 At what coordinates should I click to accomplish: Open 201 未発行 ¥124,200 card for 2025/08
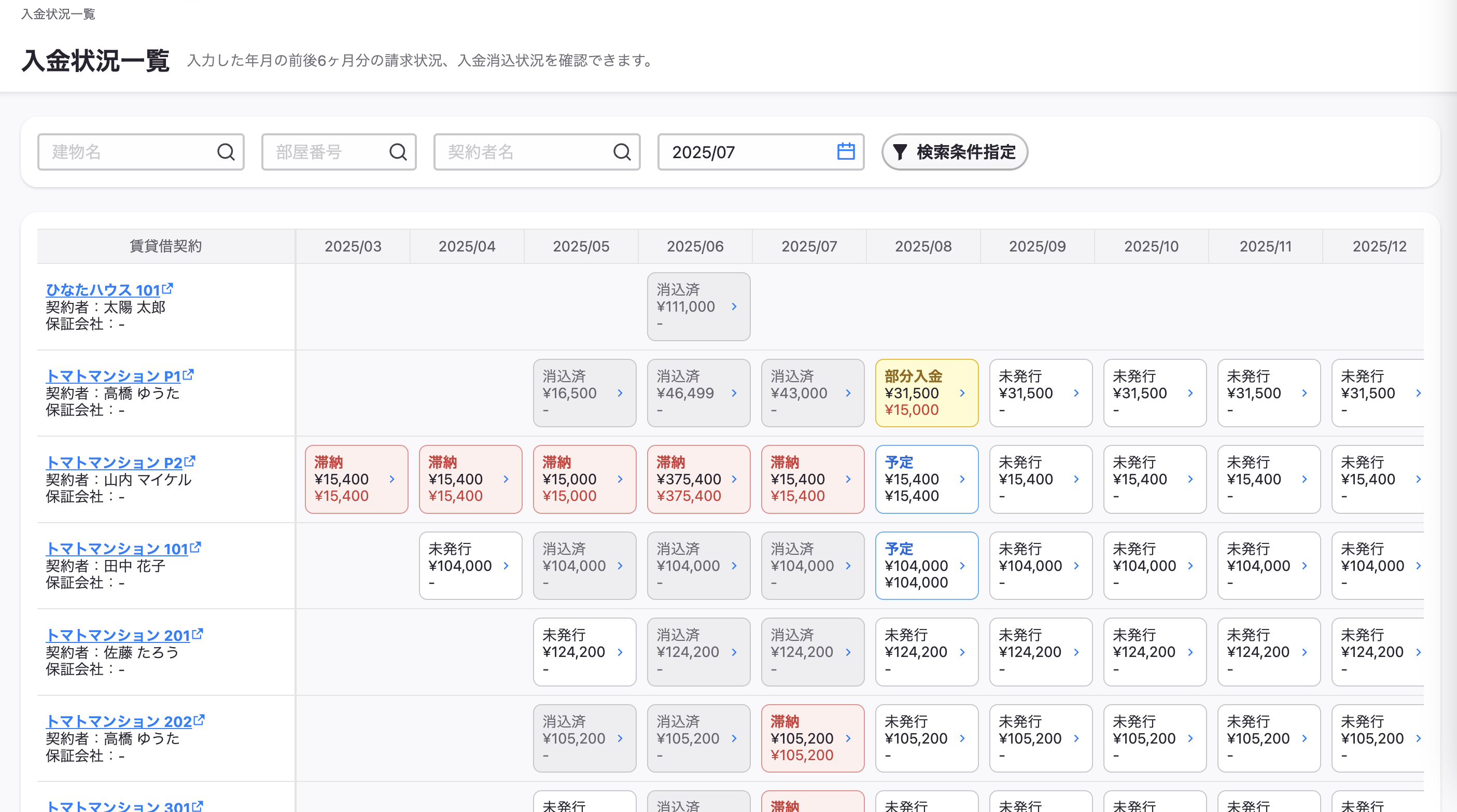click(x=927, y=652)
